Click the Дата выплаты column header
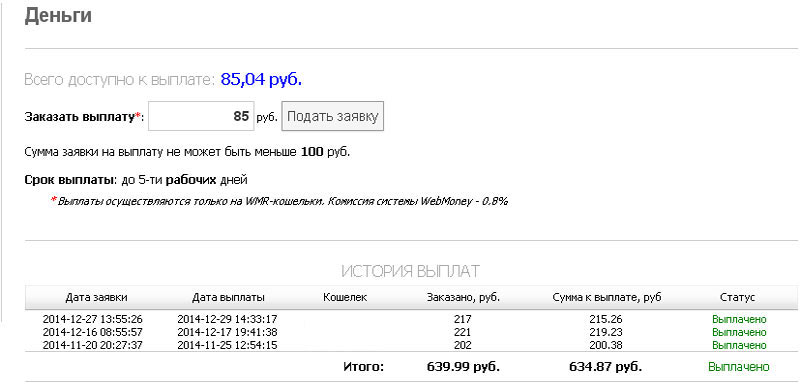Screen dimensions: 800x389 (228, 297)
